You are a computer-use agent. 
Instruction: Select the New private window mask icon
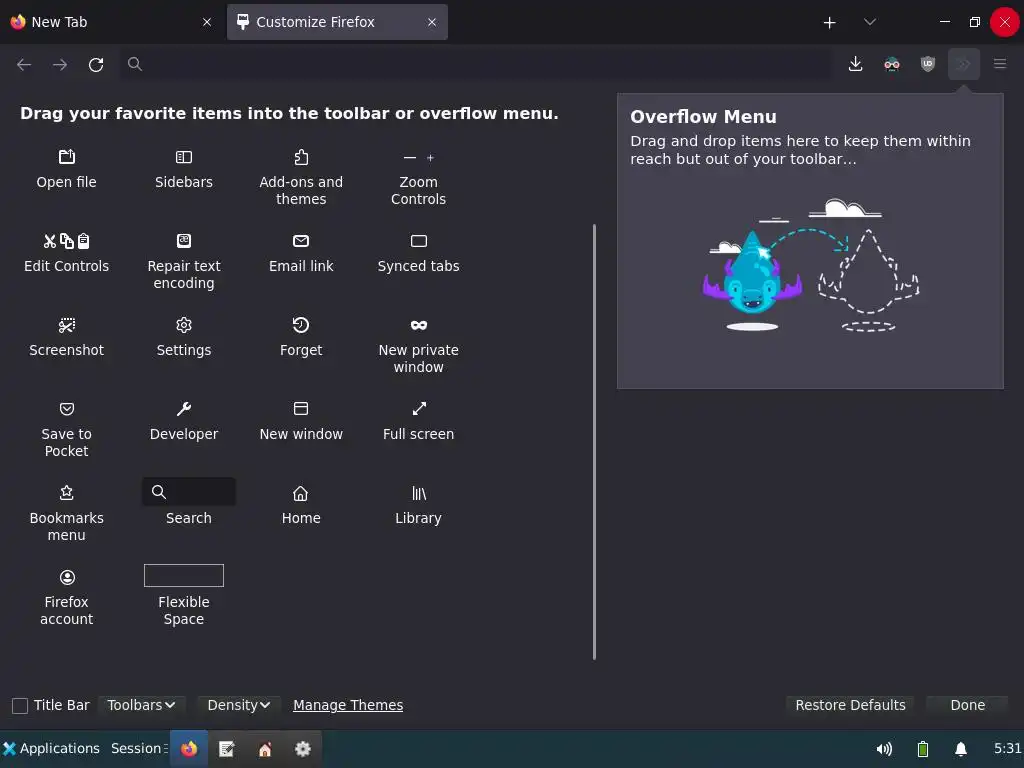coord(419,325)
